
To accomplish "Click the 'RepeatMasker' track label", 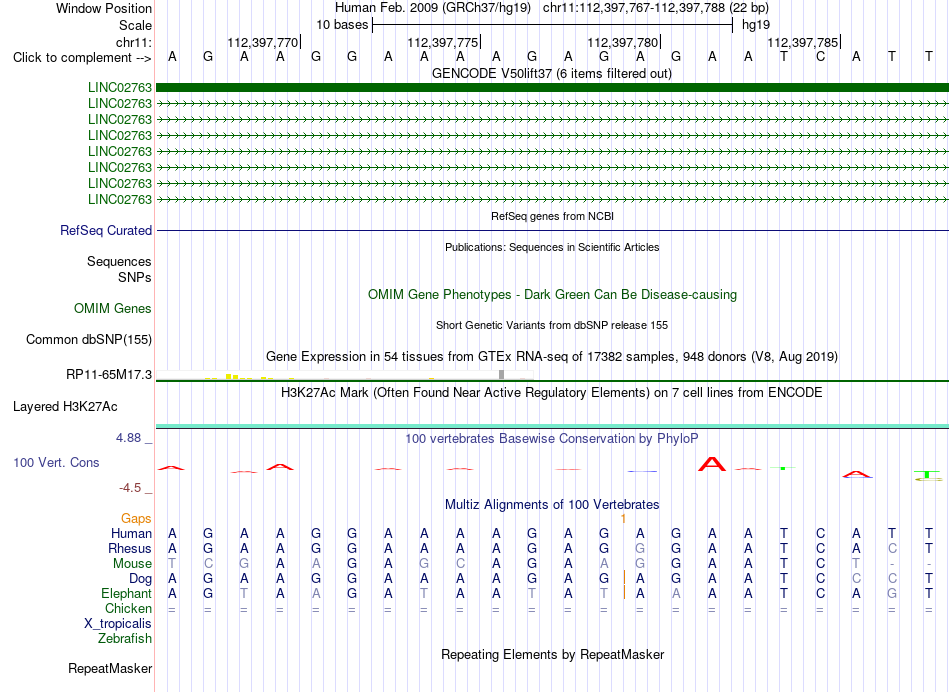I will coord(110,668).
